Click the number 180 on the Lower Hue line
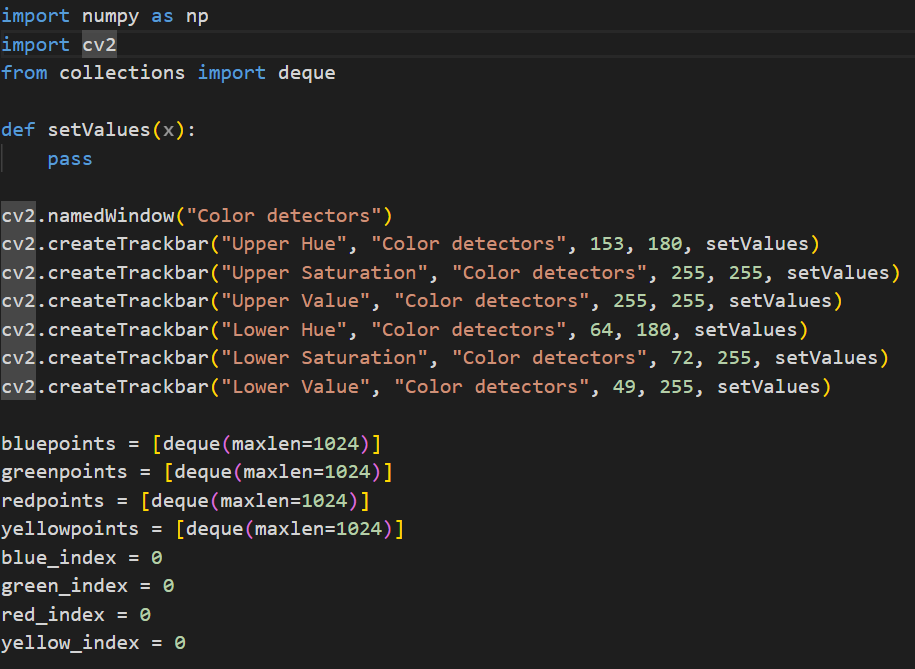Image resolution: width=915 pixels, height=669 pixels. (654, 330)
